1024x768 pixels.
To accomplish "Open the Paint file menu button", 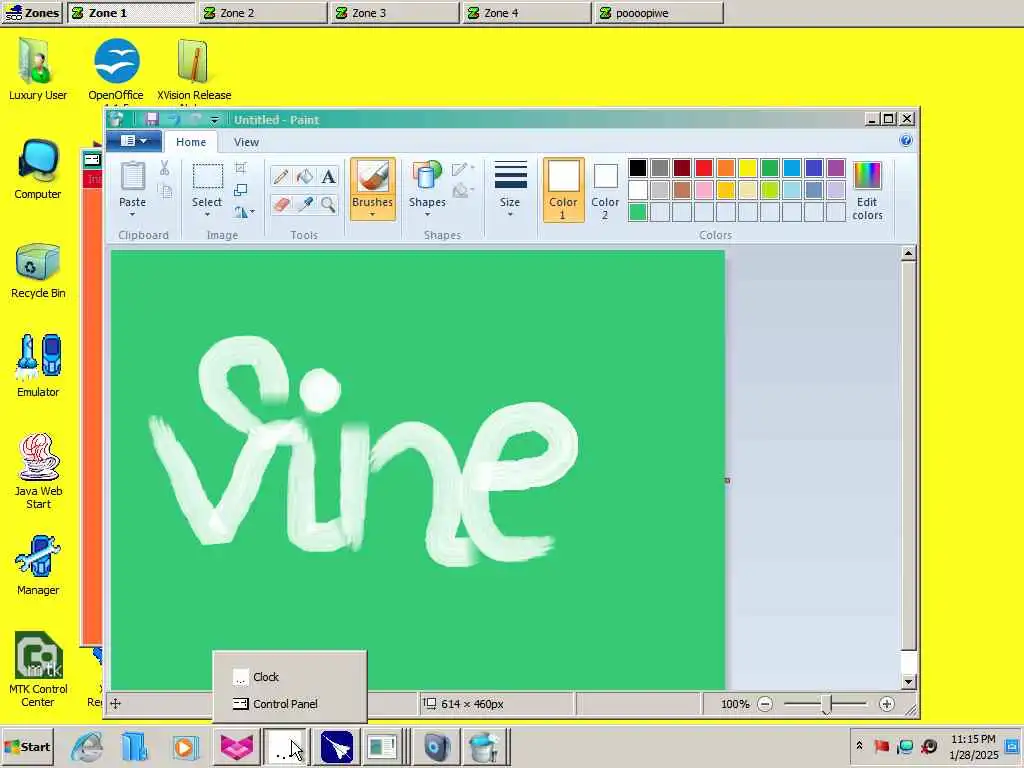I will (134, 140).
